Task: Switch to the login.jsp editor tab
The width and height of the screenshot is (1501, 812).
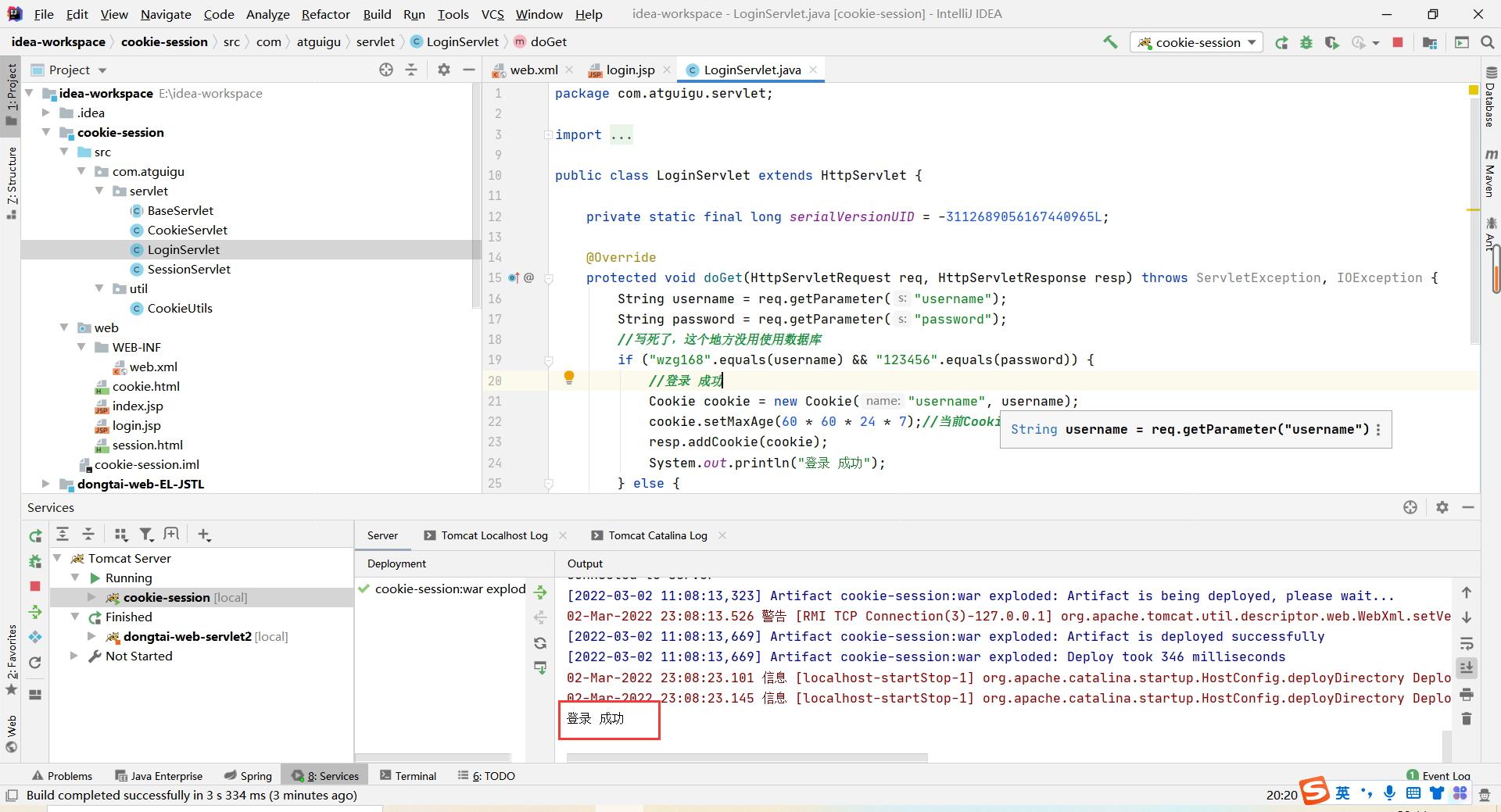Action: (x=630, y=70)
